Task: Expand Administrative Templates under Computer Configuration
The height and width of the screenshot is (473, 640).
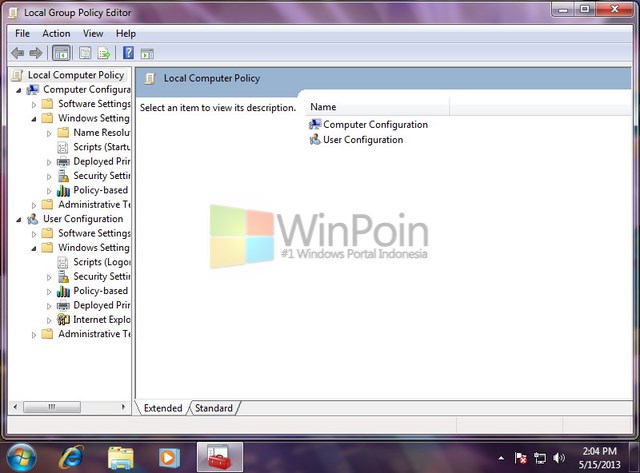Action: point(34,205)
